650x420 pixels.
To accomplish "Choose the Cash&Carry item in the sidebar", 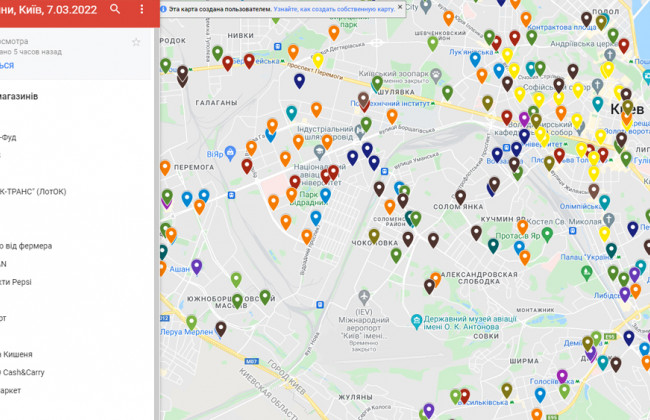I will coord(24,372).
